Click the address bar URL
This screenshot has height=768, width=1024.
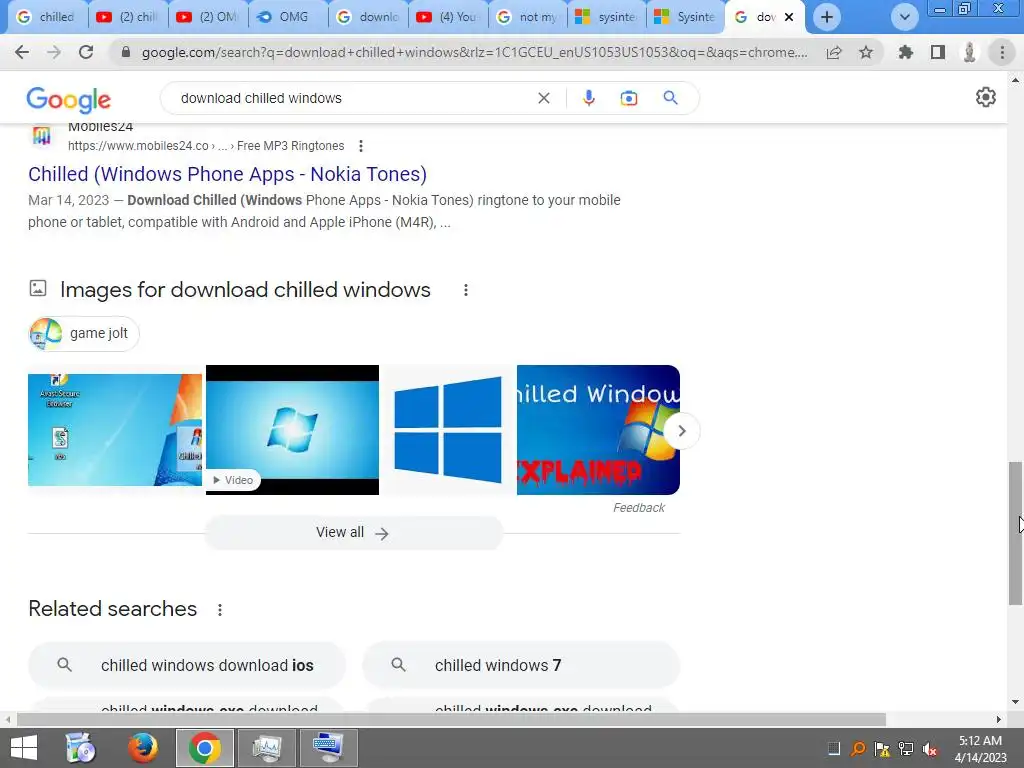coord(474,52)
